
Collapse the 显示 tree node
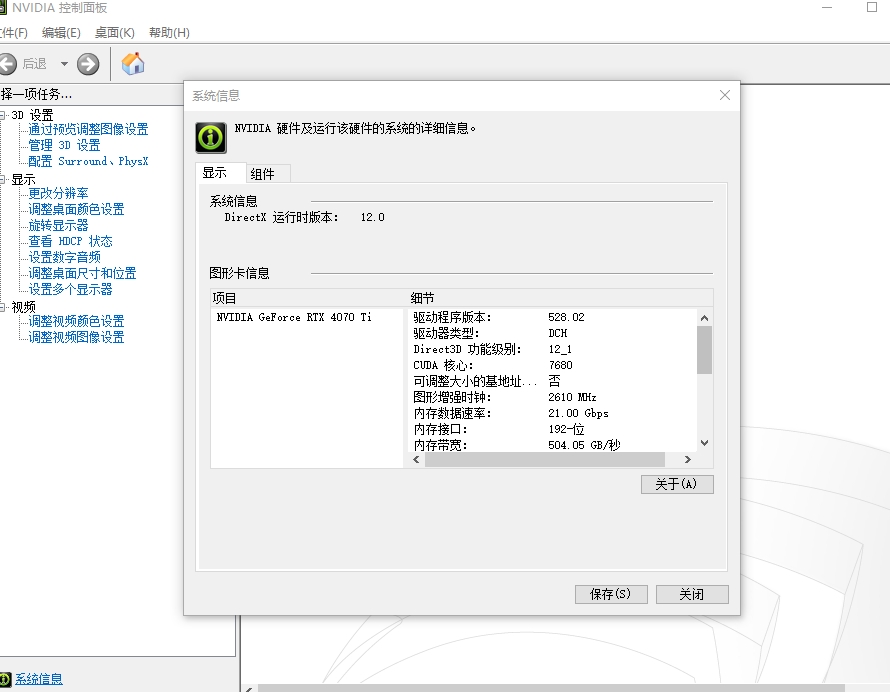pyautogui.click(x=2, y=179)
